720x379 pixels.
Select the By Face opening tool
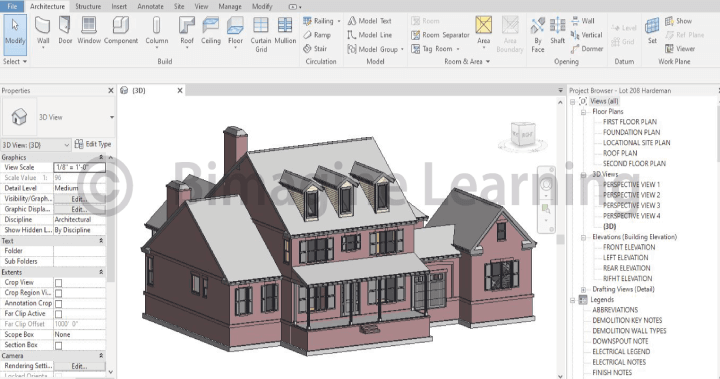point(538,34)
